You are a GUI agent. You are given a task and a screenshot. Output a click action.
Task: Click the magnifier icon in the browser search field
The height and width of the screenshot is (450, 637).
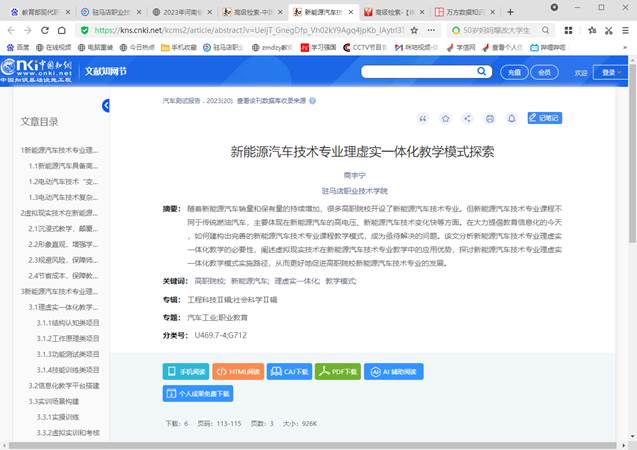[x=545, y=30]
